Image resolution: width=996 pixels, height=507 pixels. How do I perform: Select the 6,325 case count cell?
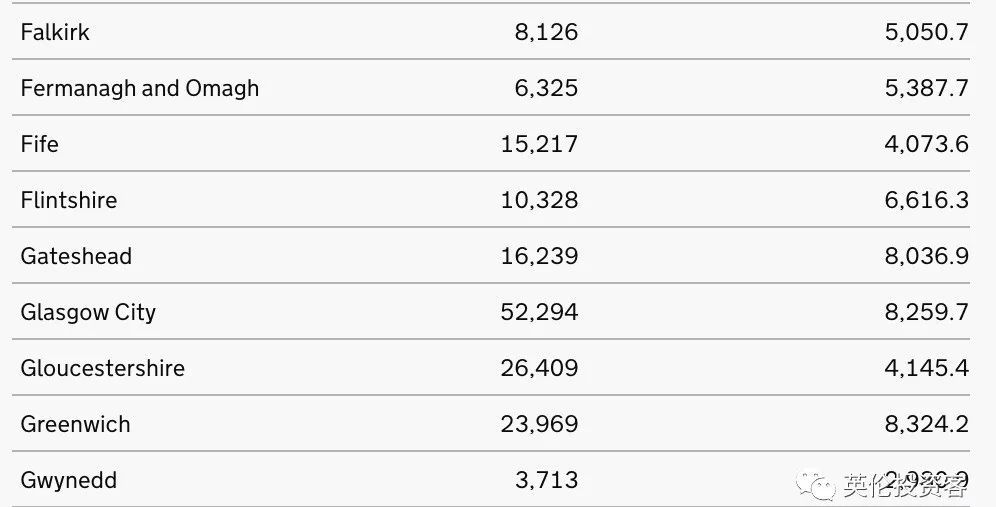coord(546,88)
